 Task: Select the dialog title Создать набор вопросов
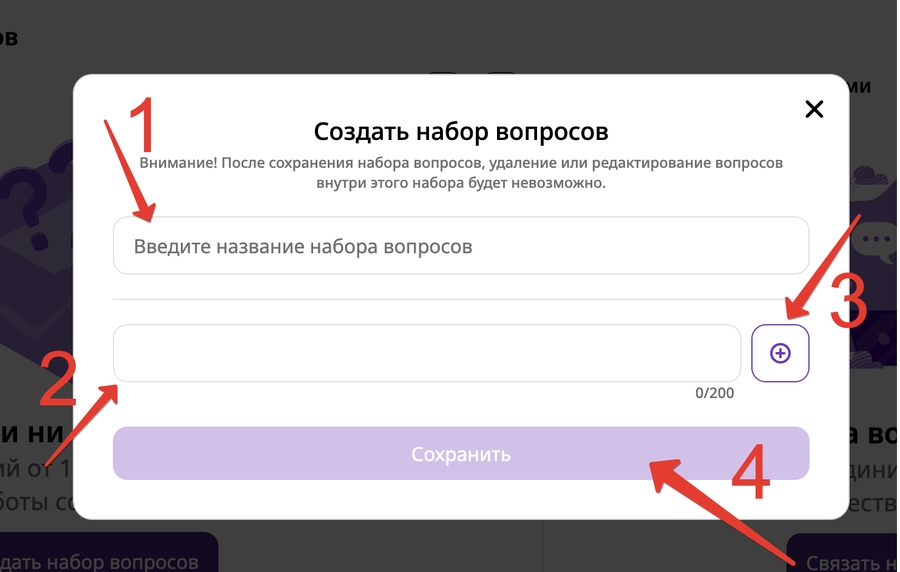[x=460, y=132]
